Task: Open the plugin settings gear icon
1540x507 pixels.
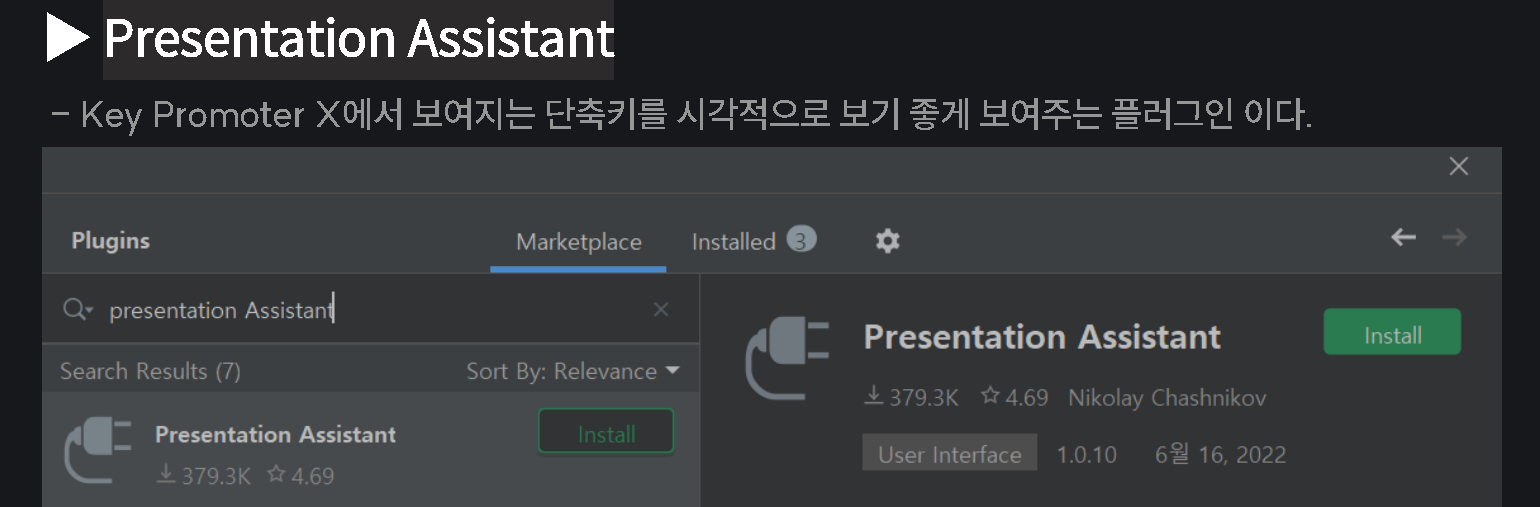Action: pyautogui.click(x=887, y=241)
